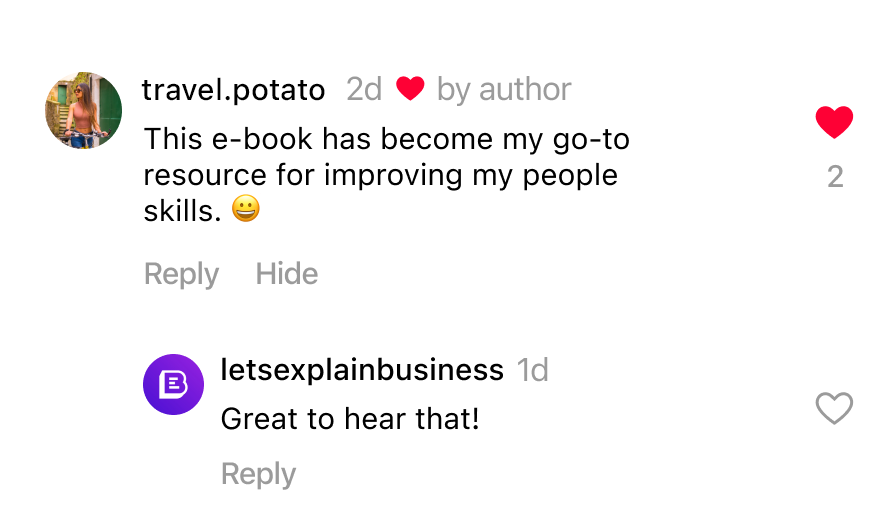
Task: Click the grinning emoji in the comment
Action: tap(245, 210)
